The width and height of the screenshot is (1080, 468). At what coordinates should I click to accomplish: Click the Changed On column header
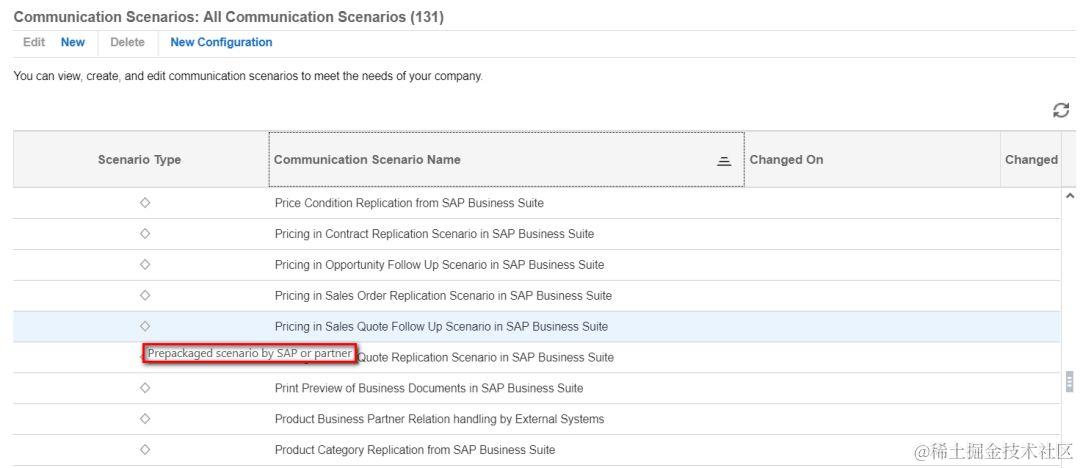[787, 160]
